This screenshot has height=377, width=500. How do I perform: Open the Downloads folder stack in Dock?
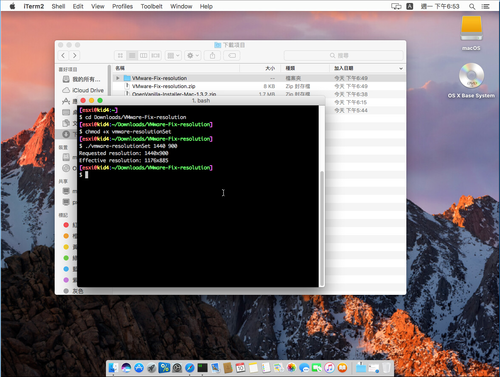[x=361, y=368]
